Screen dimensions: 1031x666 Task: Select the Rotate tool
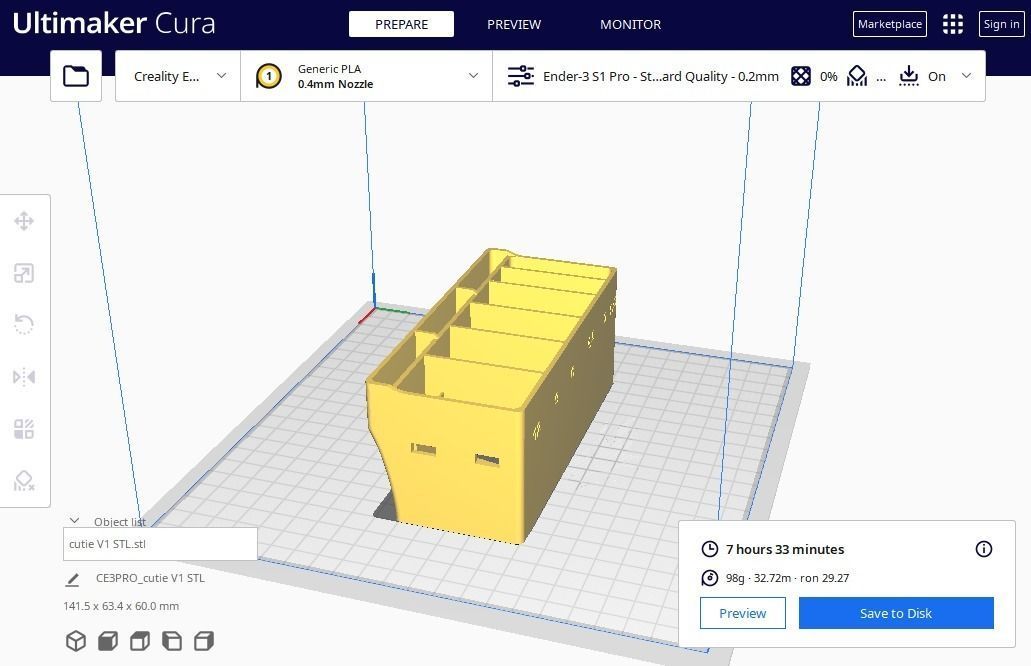[x=24, y=324]
